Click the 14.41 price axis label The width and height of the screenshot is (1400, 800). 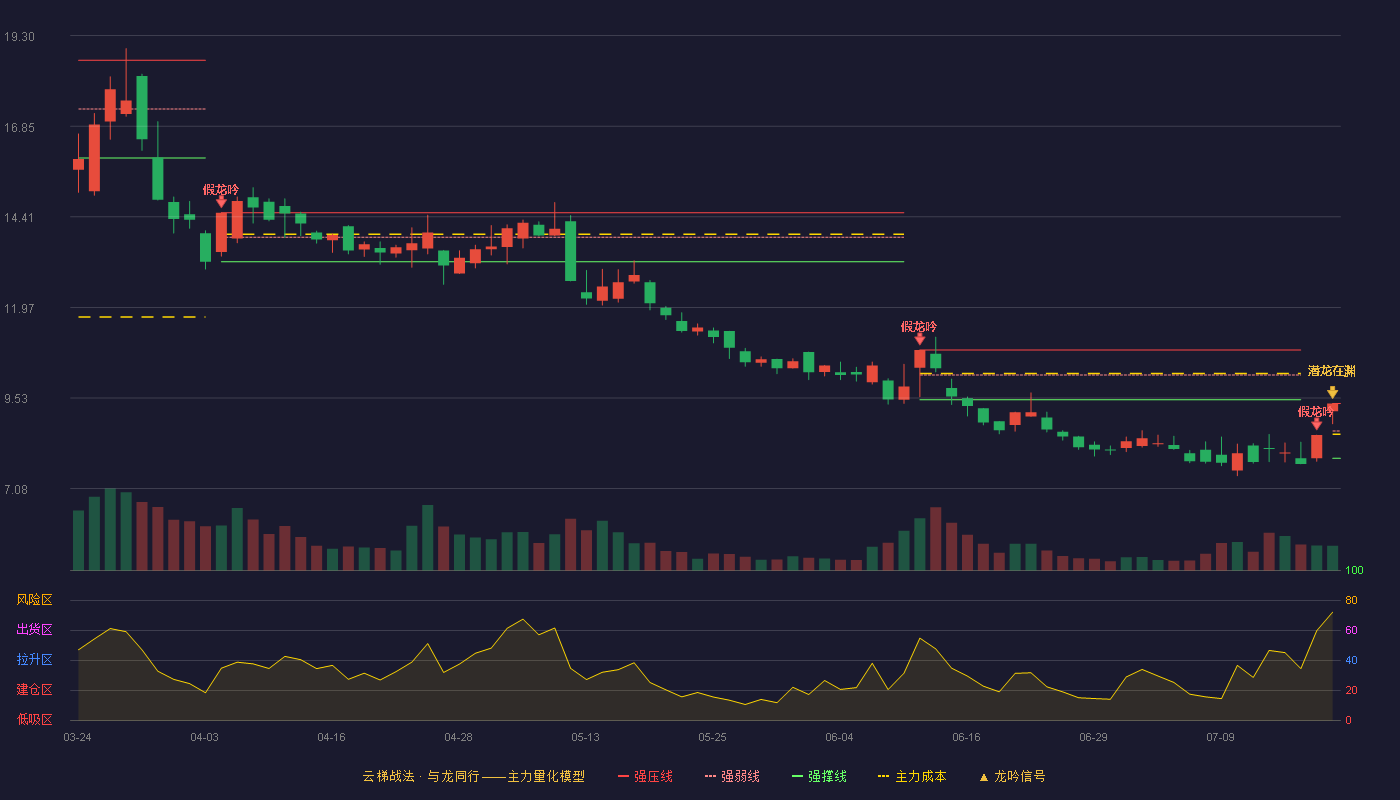point(19,217)
